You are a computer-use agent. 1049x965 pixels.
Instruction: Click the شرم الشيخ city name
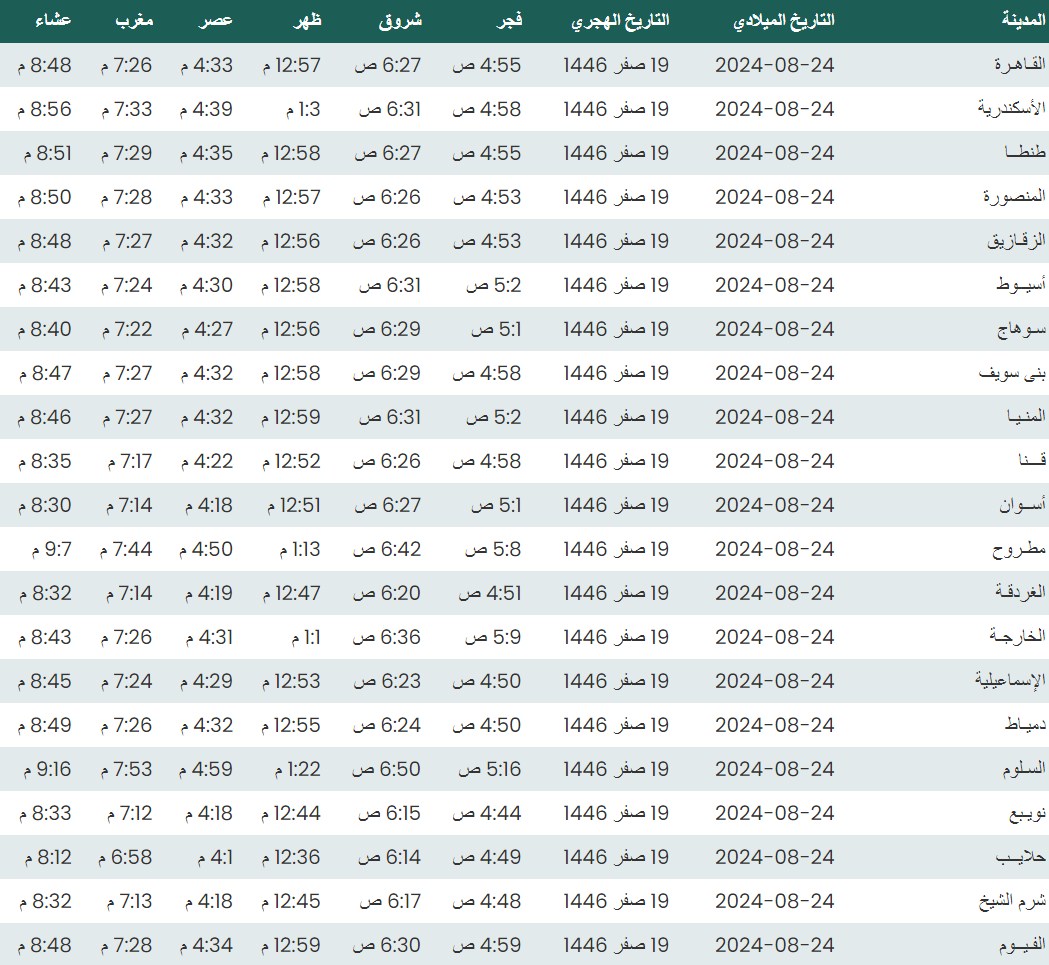click(x=1012, y=901)
